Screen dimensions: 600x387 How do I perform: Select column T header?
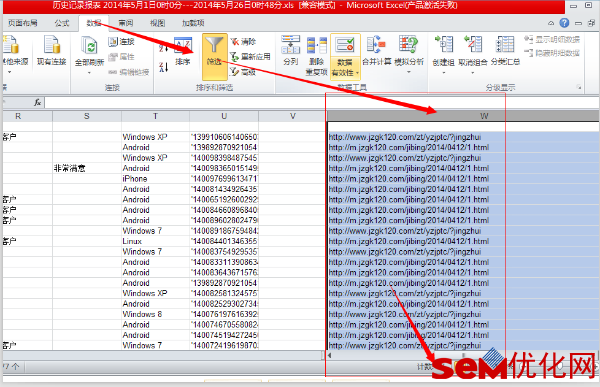155,116
